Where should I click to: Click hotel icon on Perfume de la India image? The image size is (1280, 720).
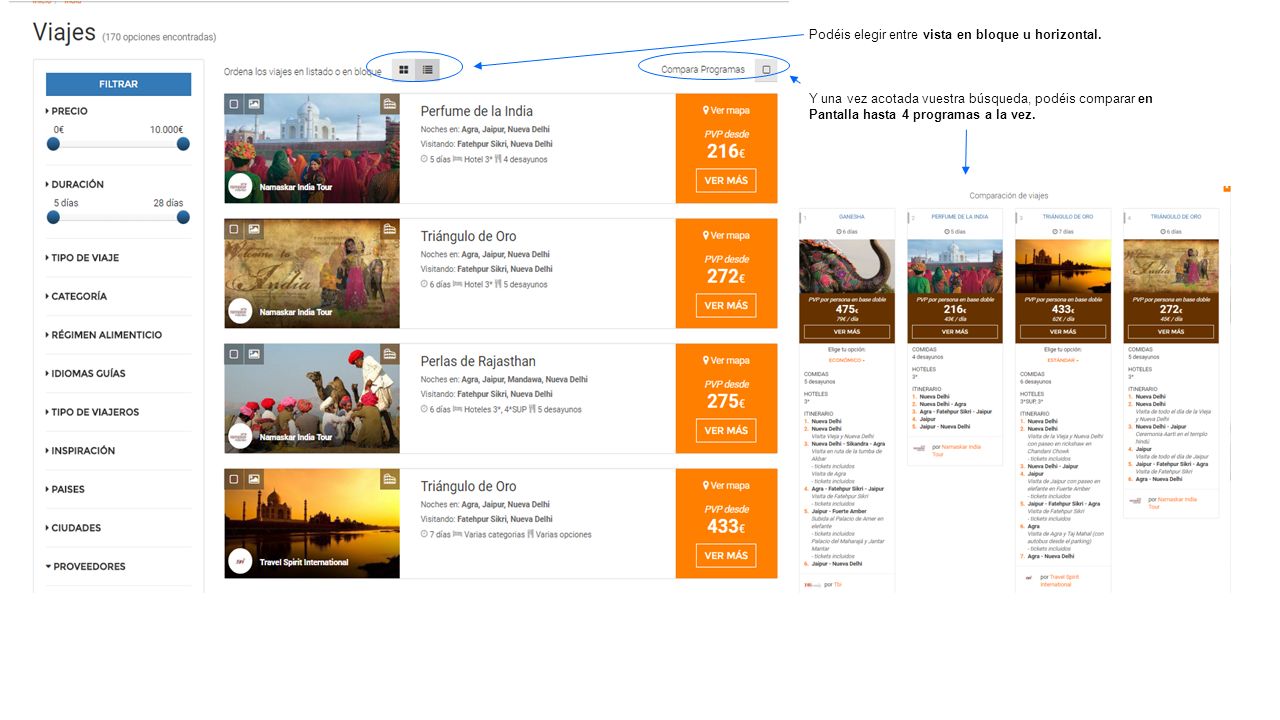390,103
